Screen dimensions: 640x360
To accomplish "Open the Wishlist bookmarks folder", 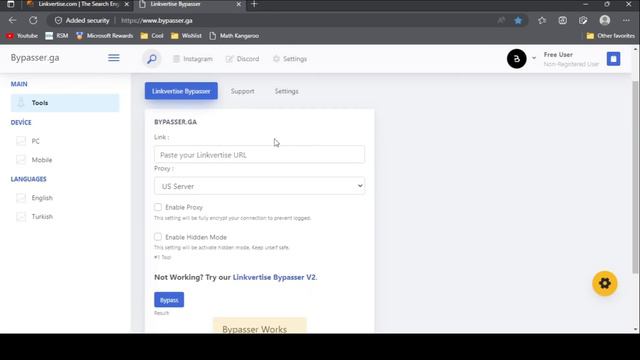I will tap(186, 36).
